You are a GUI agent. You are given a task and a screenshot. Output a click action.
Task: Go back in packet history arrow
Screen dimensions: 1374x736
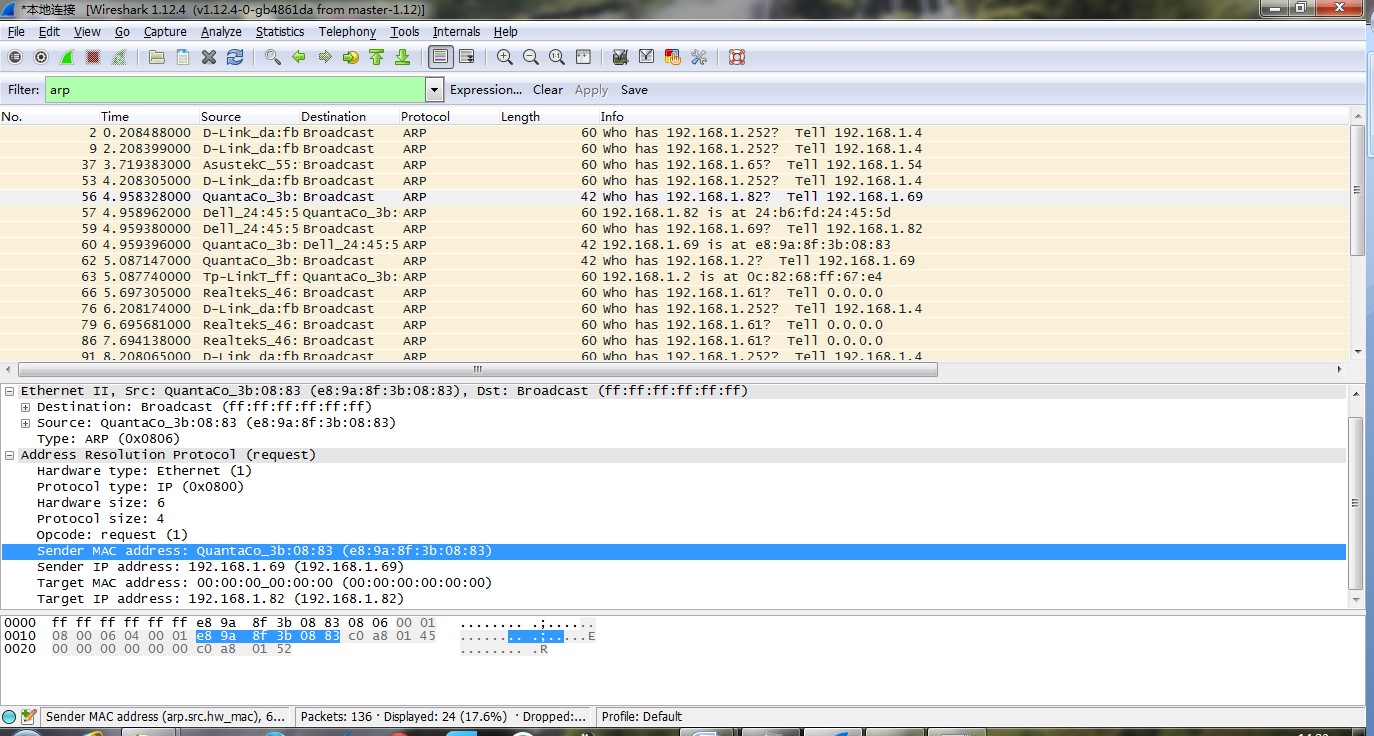click(299, 57)
